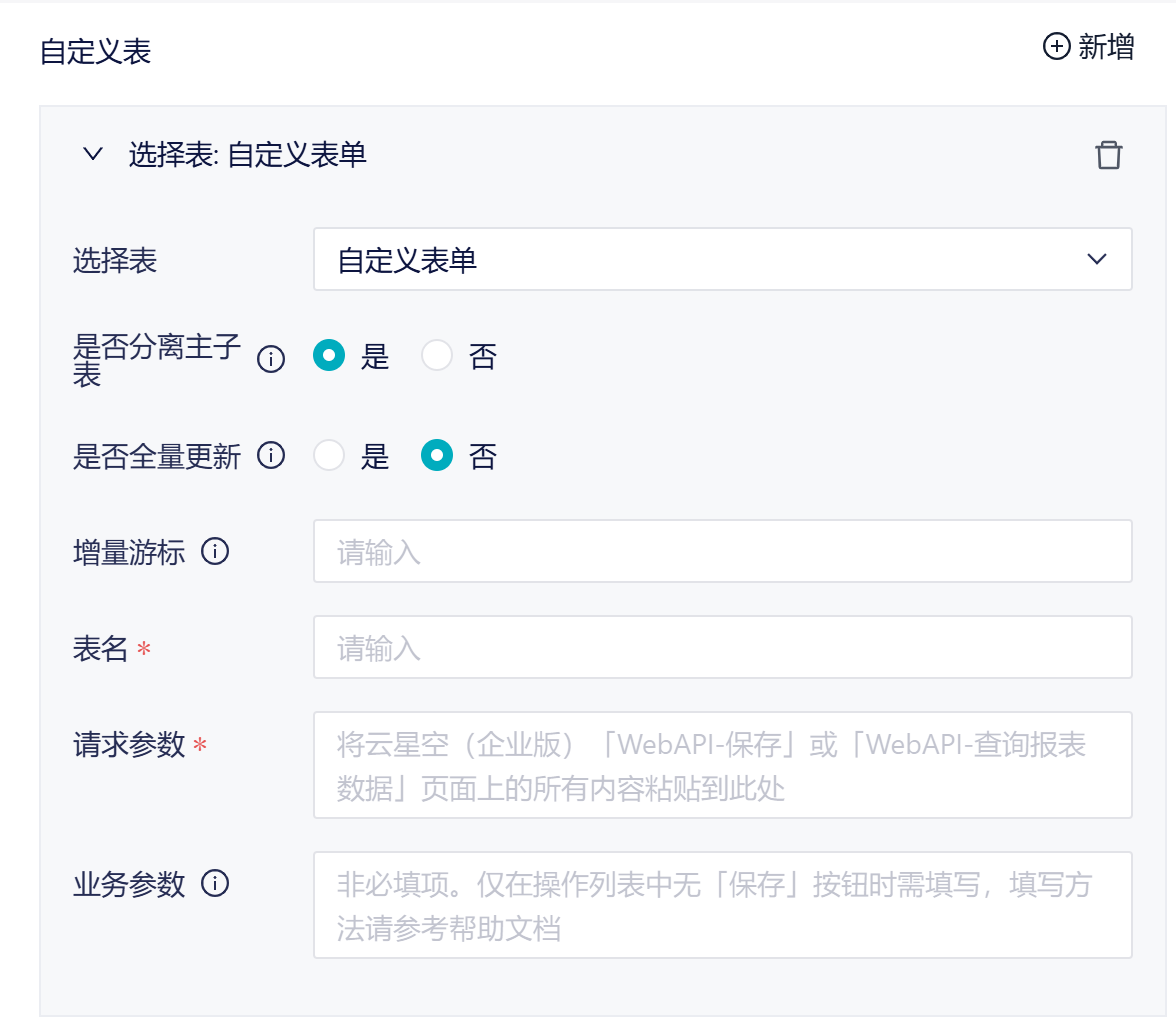The image size is (1176, 1032).
Task: Enable 是 for 是否全量更新
Action: coord(329,456)
